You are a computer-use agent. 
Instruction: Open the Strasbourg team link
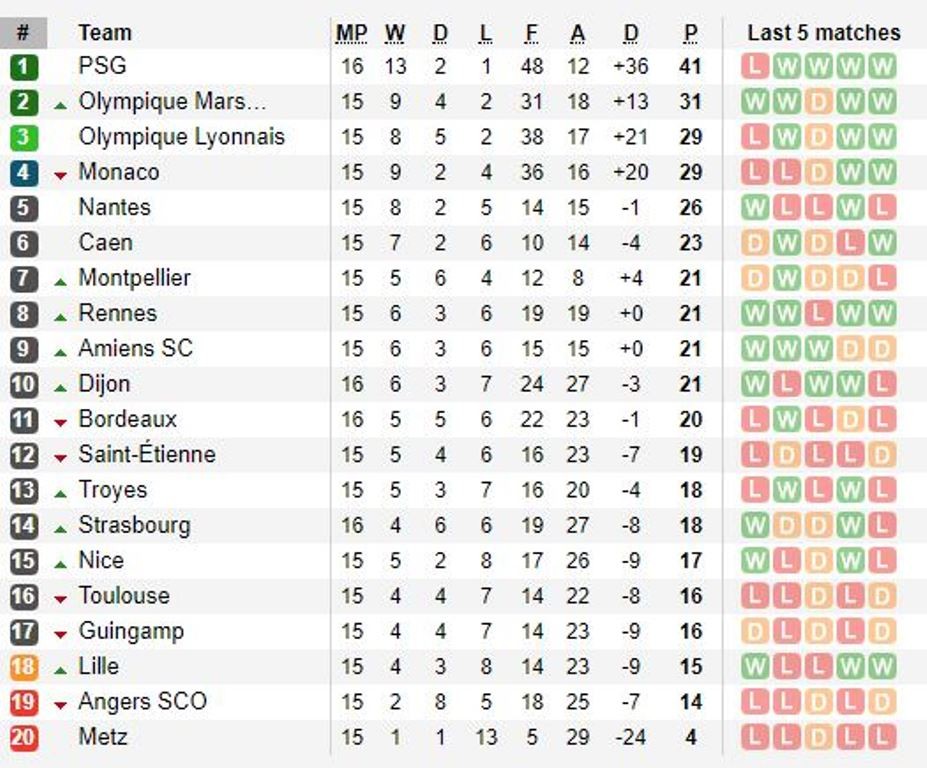134,525
